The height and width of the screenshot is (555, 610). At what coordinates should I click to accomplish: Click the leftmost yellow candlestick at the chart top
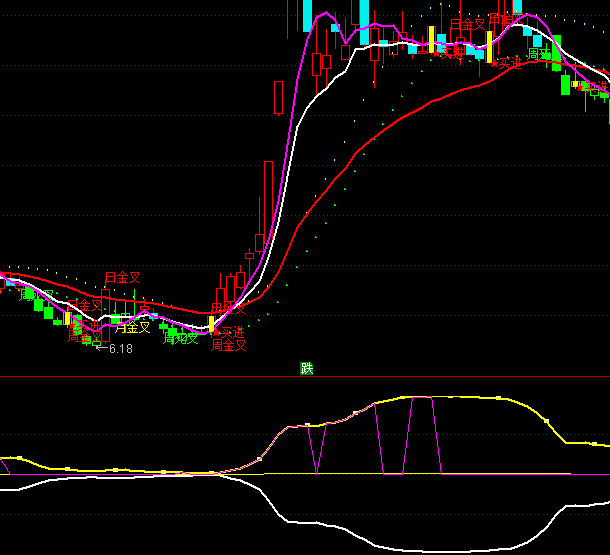point(432,39)
